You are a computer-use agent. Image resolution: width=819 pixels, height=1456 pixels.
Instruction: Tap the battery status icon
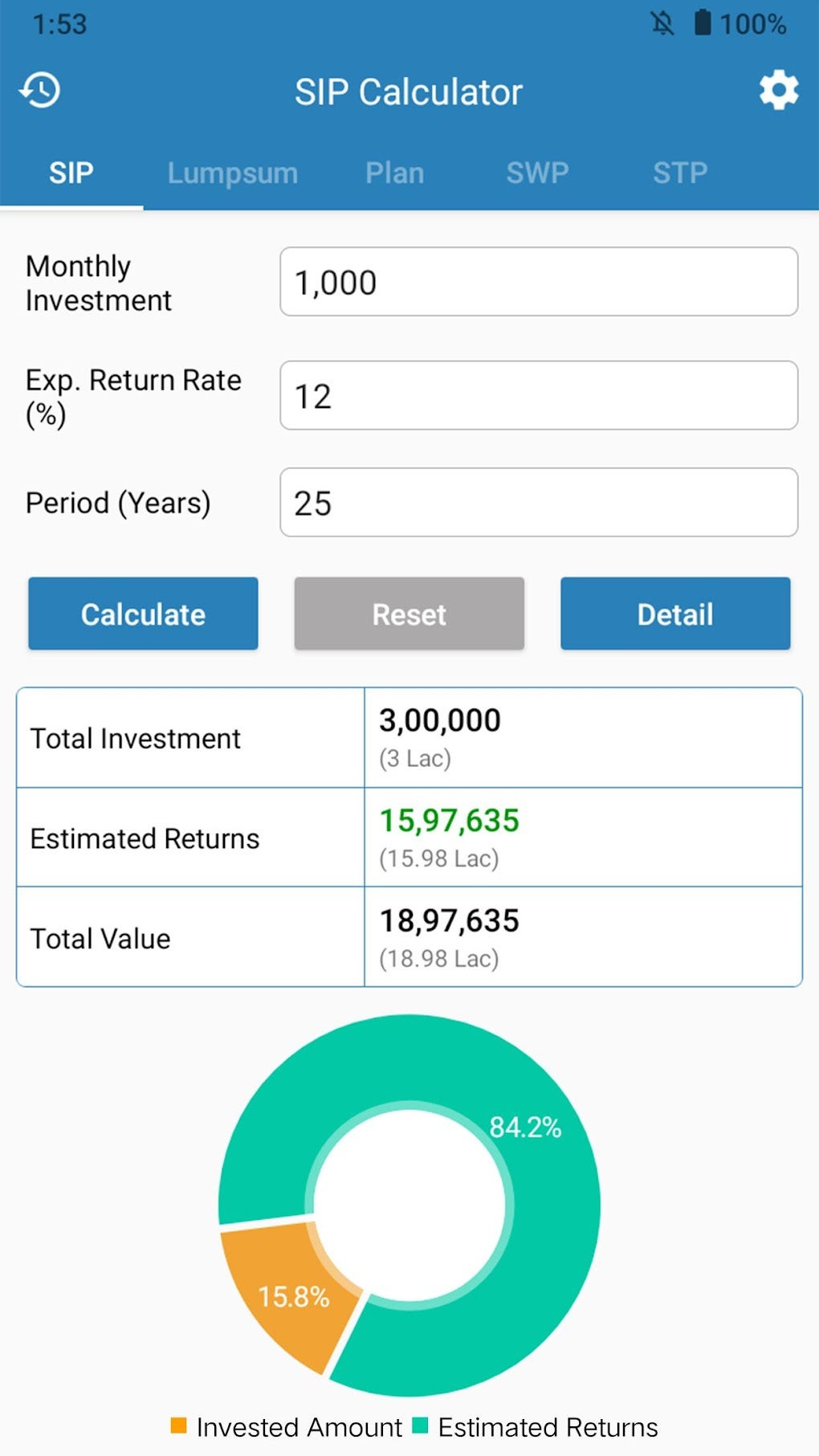click(703, 22)
